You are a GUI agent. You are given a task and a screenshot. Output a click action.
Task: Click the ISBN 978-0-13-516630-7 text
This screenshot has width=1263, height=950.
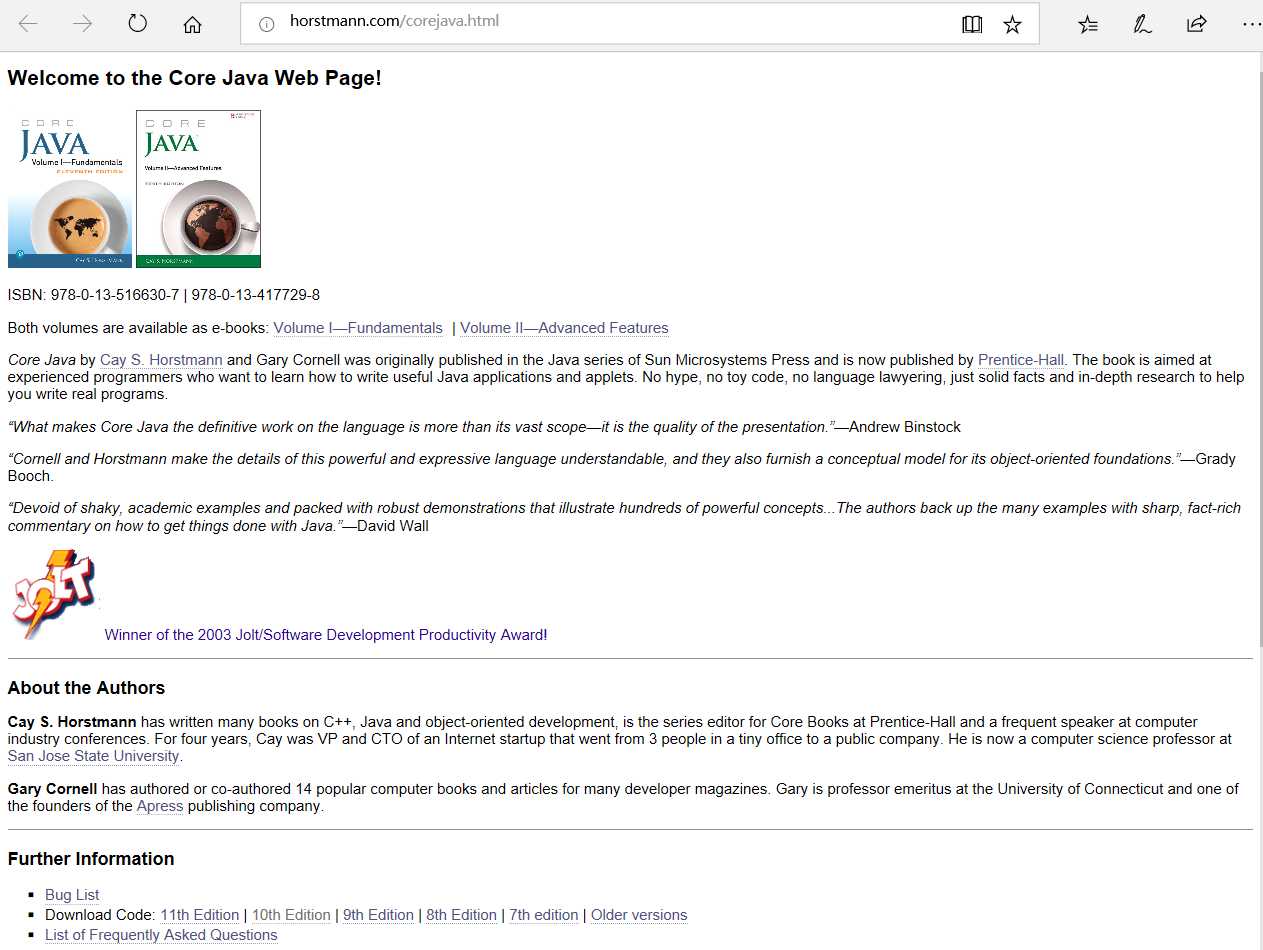[115, 295]
